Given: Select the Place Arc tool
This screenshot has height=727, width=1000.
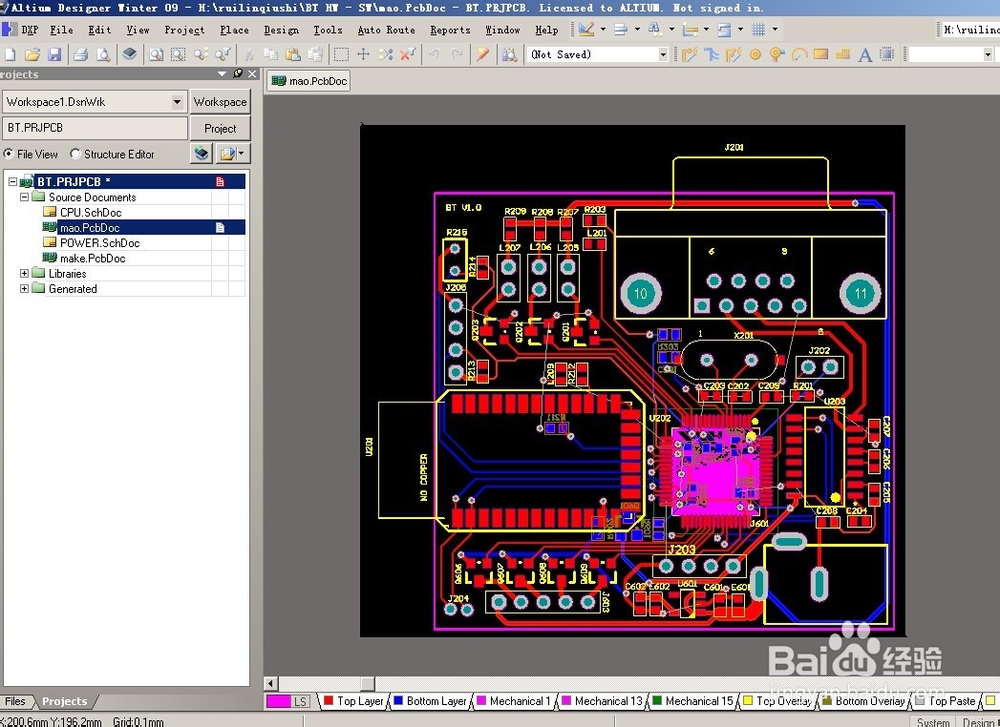Looking at the screenshot, I should [x=799, y=55].
